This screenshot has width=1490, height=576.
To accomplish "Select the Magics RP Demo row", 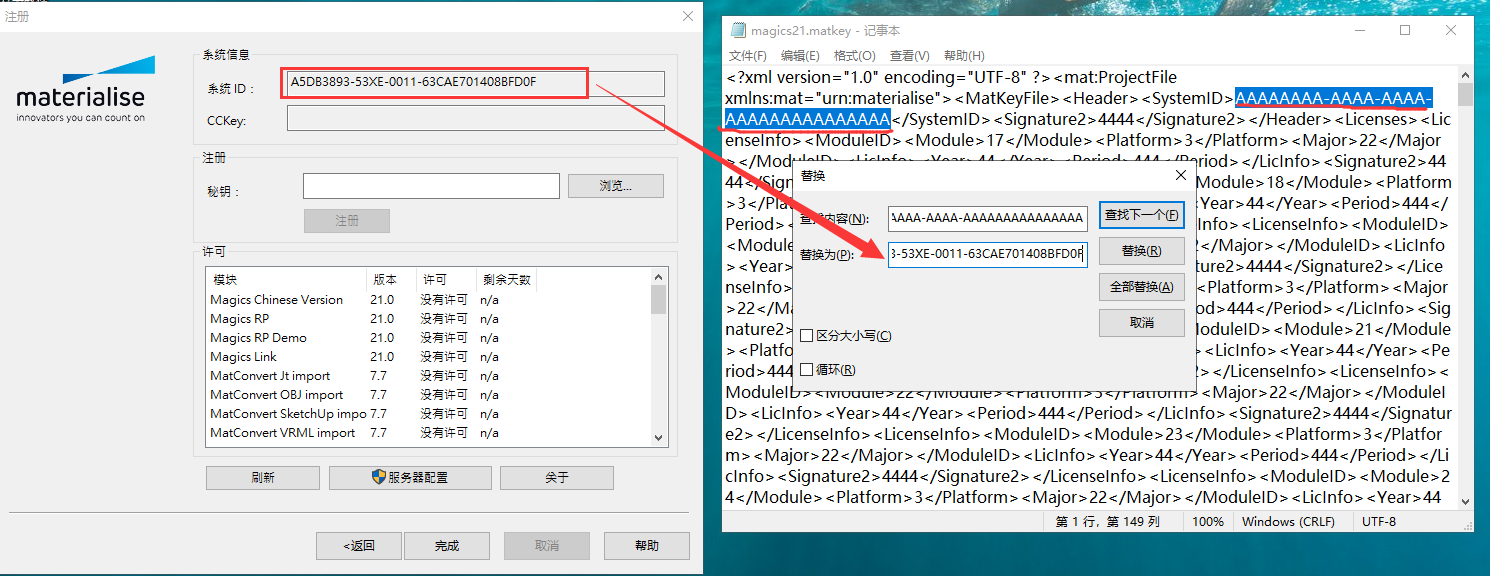I will point(429,338).
